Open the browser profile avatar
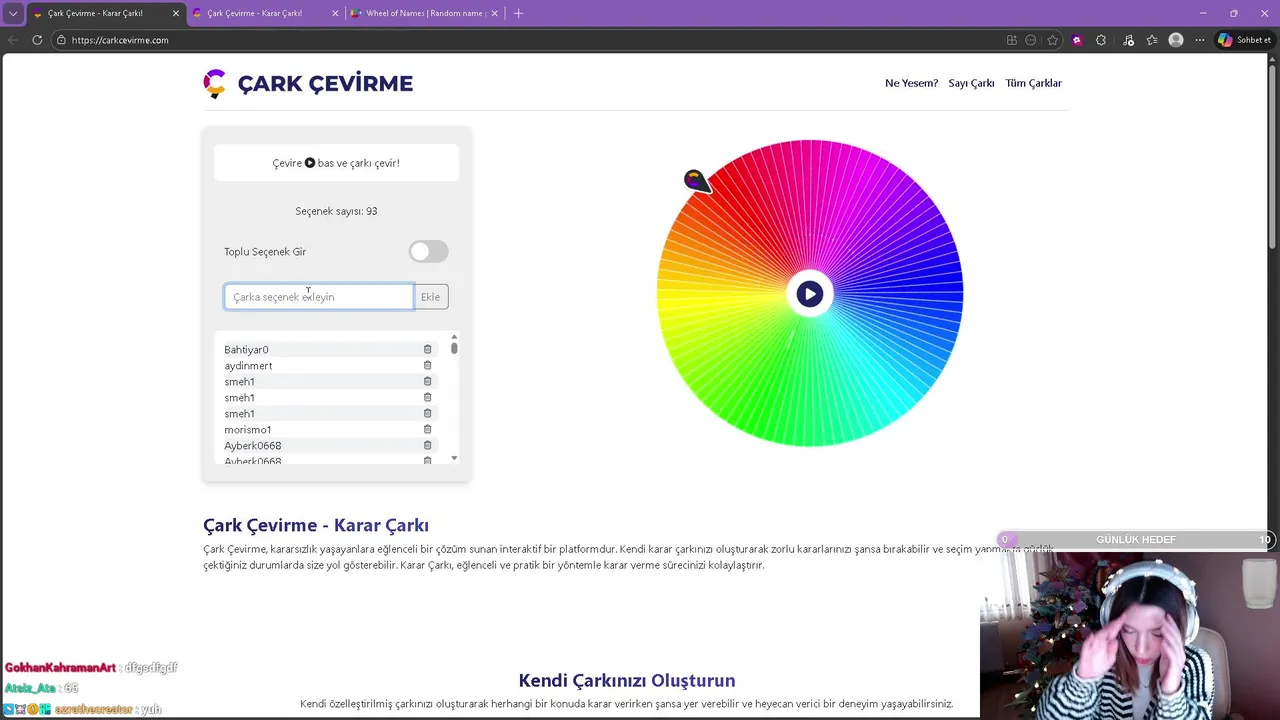 1176,40
